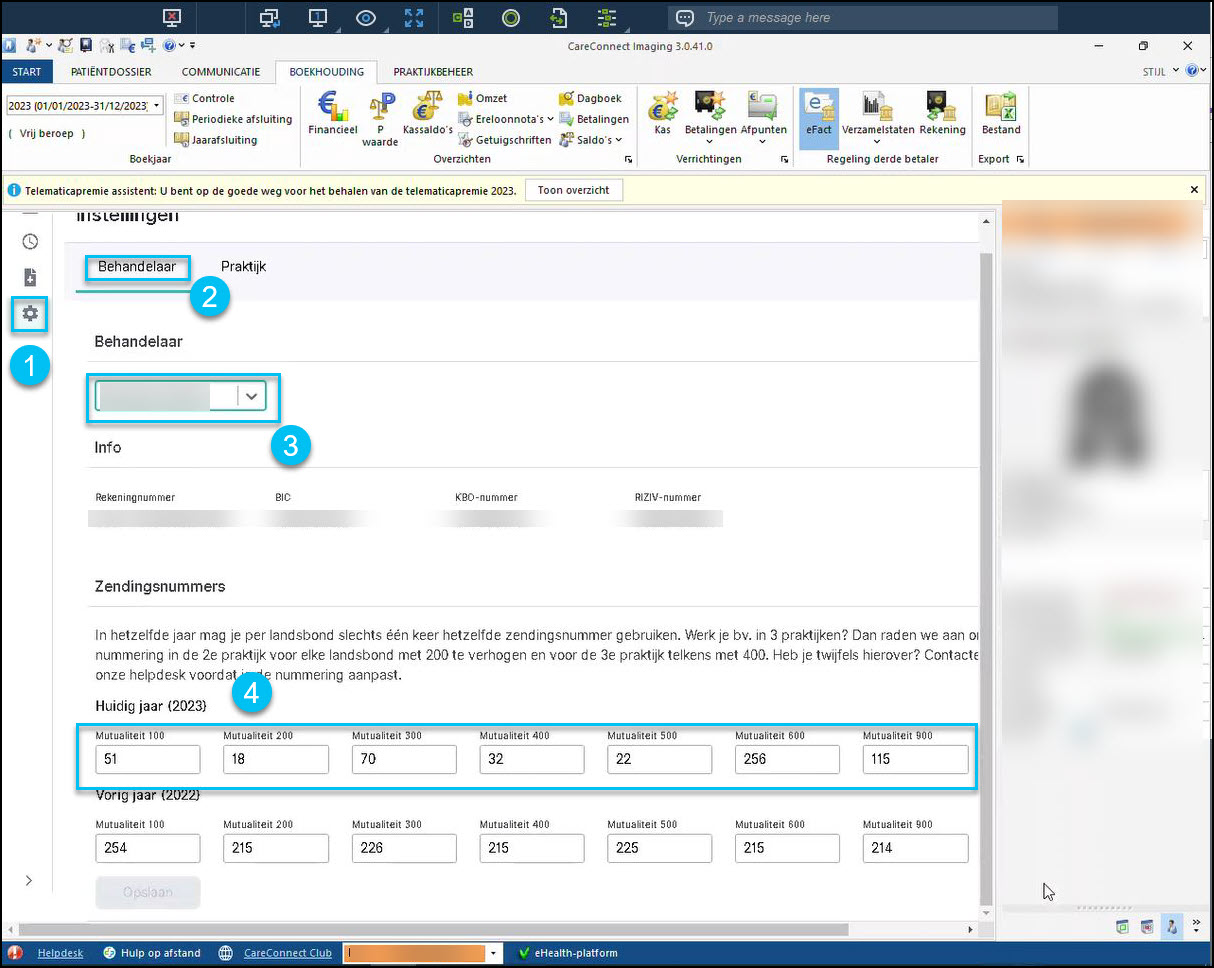Image resolution: width=1214 pixels, height=968 pixels.
Task: Click the eHealth-platform status indicator
Action: pyautogui.click(x=568, y=953)
